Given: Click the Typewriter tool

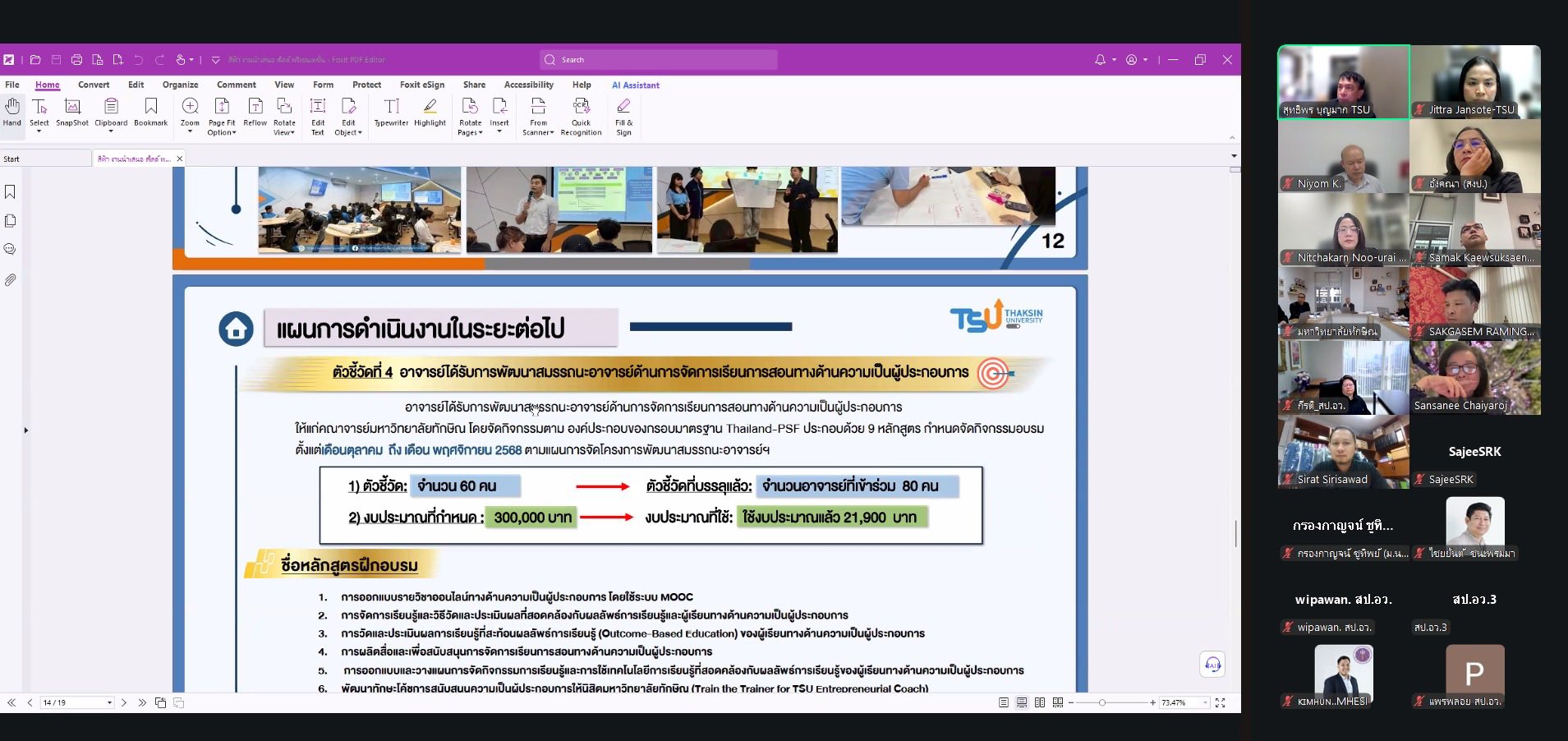Looking at the screenshot, I should 391,113.
